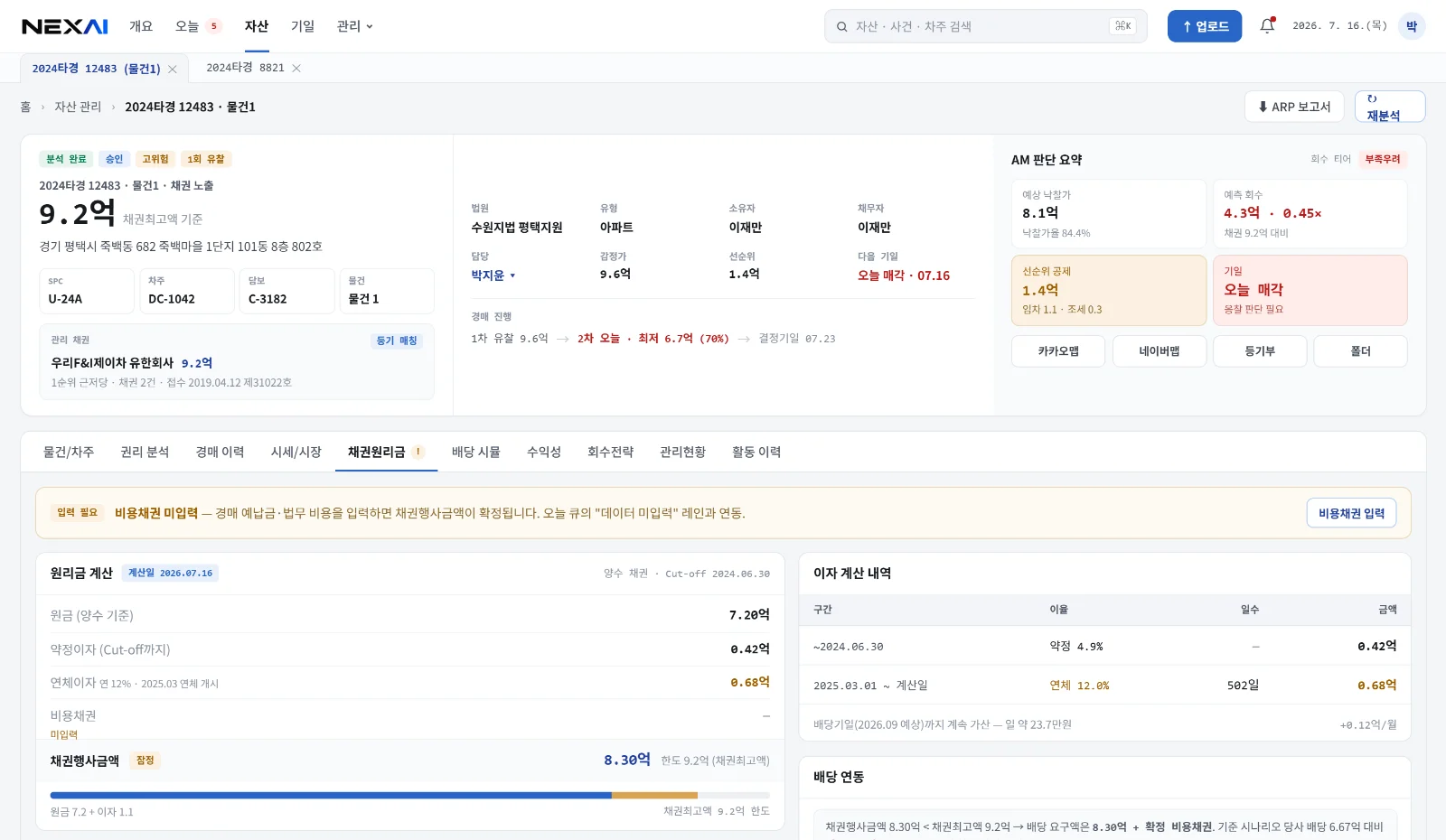The image size is (1446, 840).
Task: Go to the 개요 menu
Action: pos(141,26)
